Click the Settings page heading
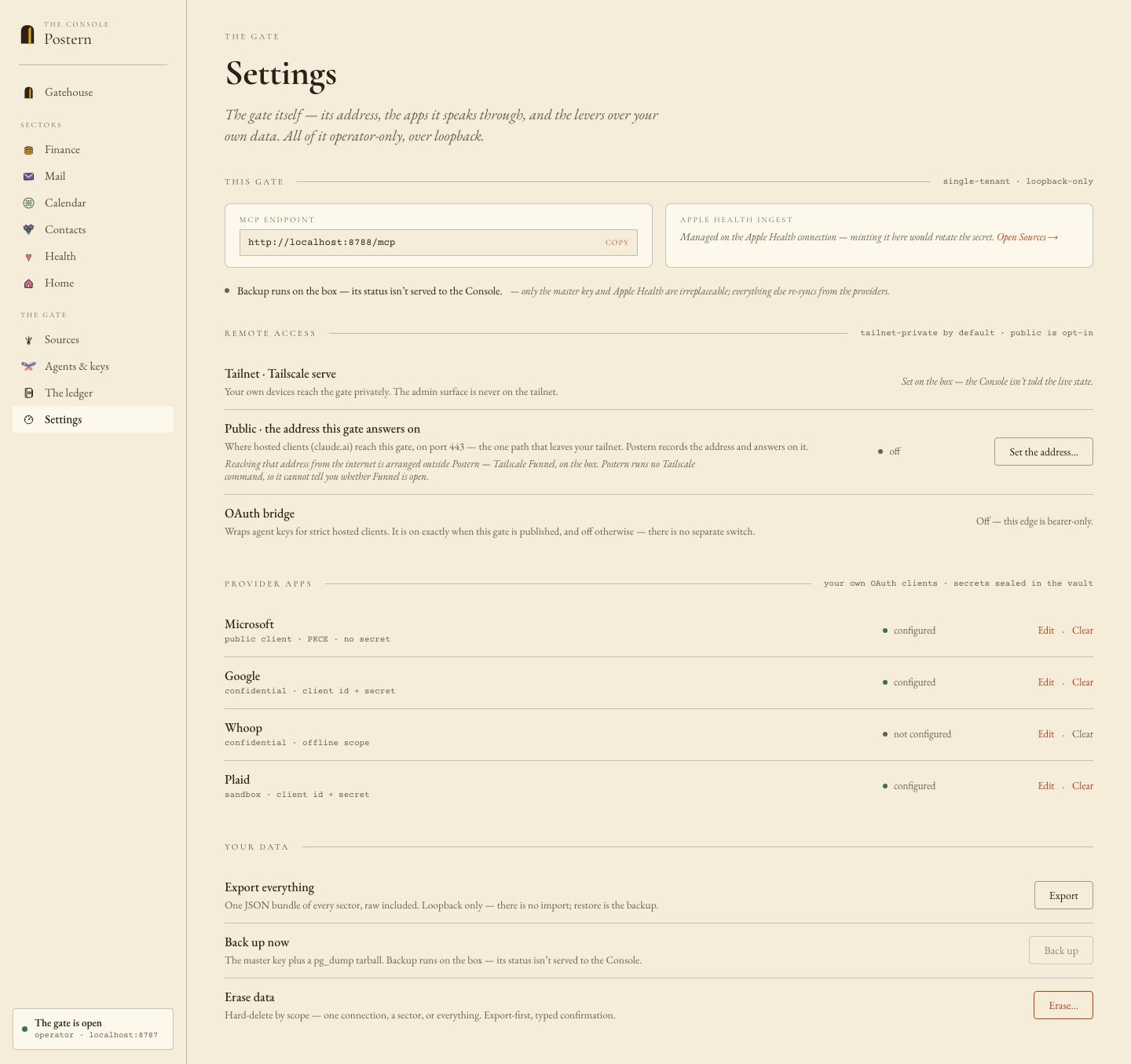1131x1064 pixels. click(x=281, y=74)
